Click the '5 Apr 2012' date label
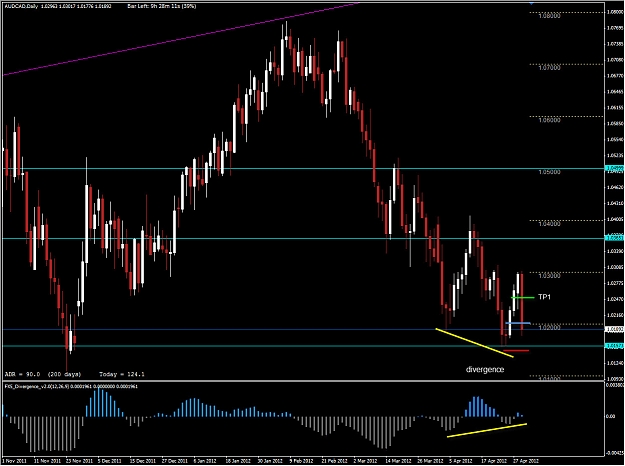Image resolution: width=625 pixels, height=466 pixels. 460,460
